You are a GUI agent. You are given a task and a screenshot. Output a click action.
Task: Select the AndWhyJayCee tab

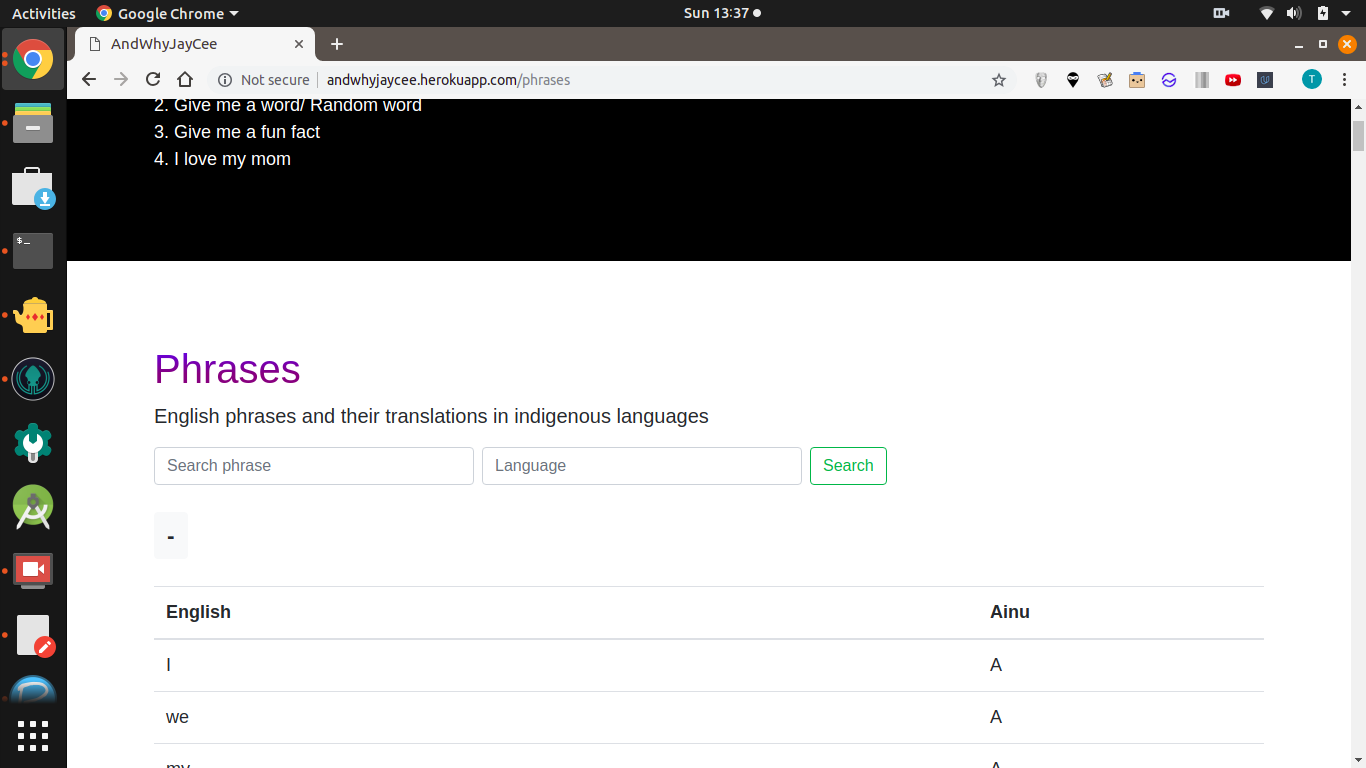195,44
